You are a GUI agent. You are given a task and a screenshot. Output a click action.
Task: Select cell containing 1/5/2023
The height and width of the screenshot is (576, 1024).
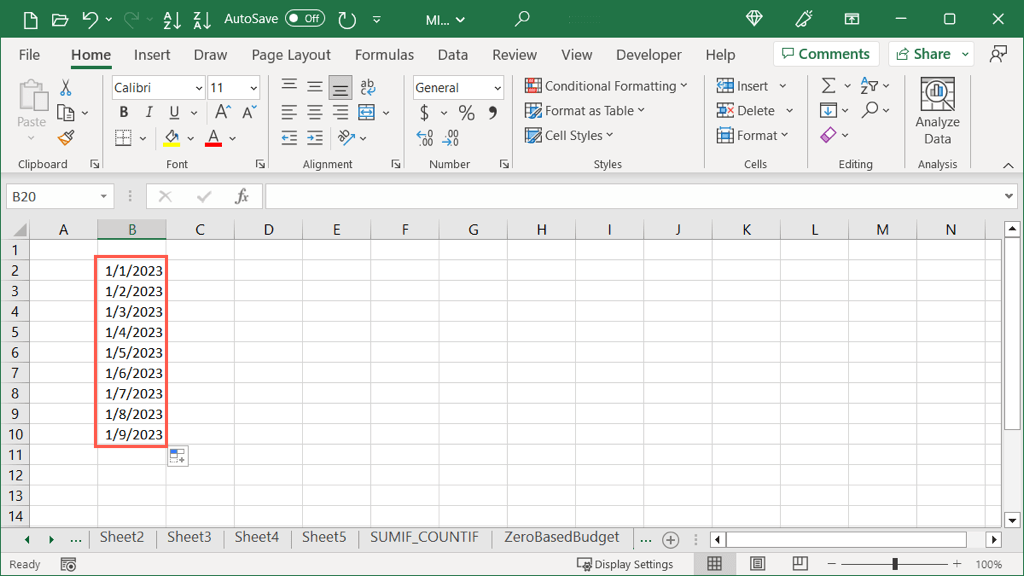[x=132, y=353]
